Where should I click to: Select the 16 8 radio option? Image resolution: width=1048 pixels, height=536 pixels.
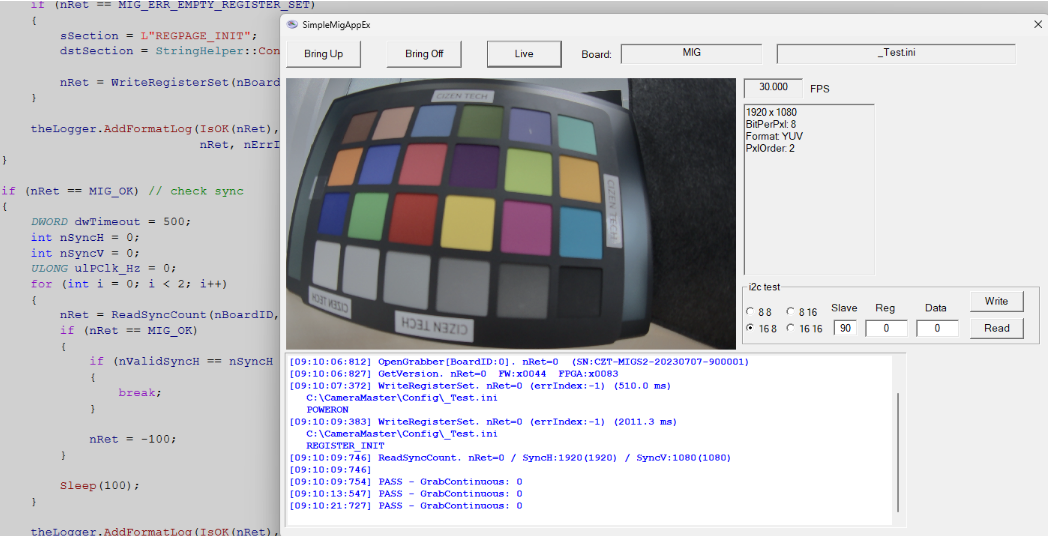pyautogui.click(x=761, y=328)
